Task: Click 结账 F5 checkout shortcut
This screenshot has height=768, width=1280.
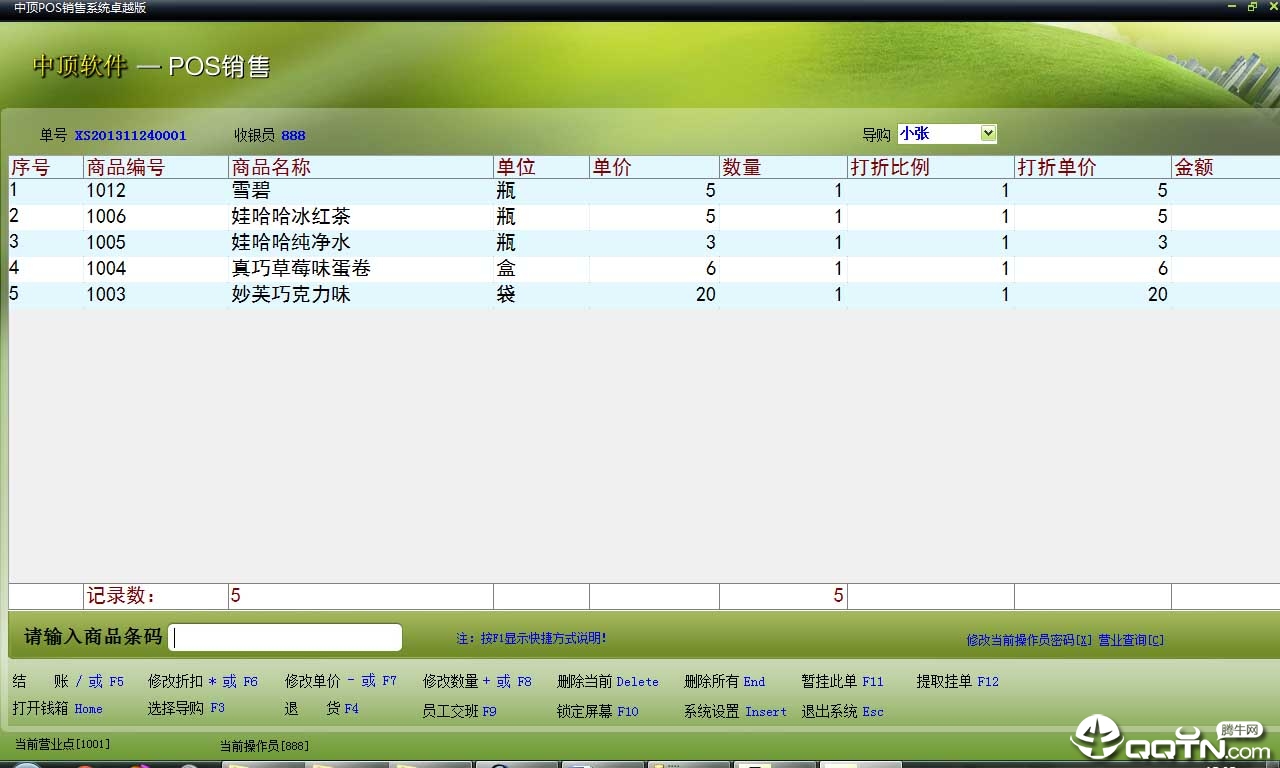Action: (68, 682)
